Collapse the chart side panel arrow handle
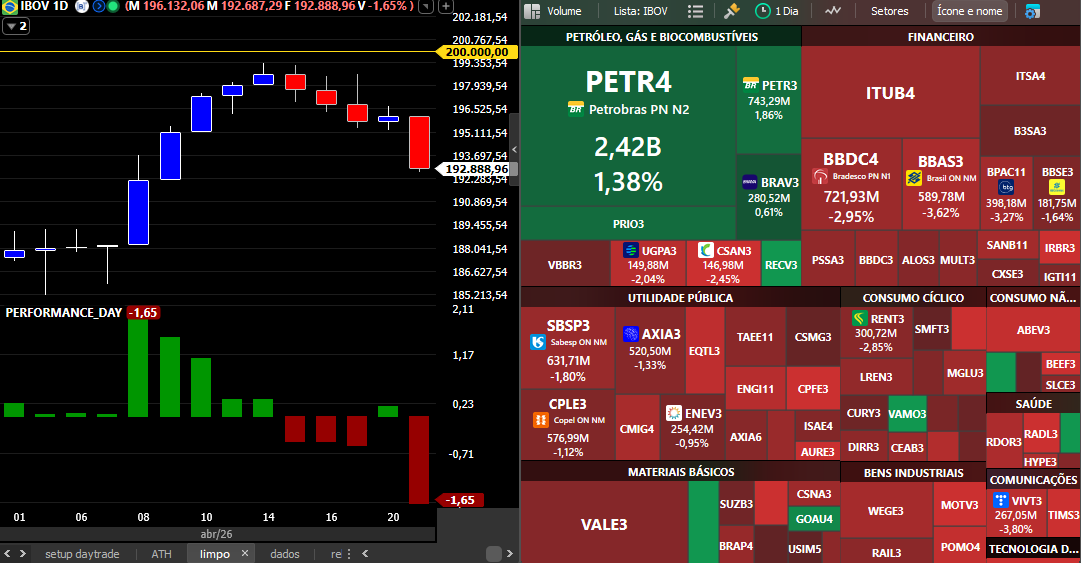 tap(514, 149)
